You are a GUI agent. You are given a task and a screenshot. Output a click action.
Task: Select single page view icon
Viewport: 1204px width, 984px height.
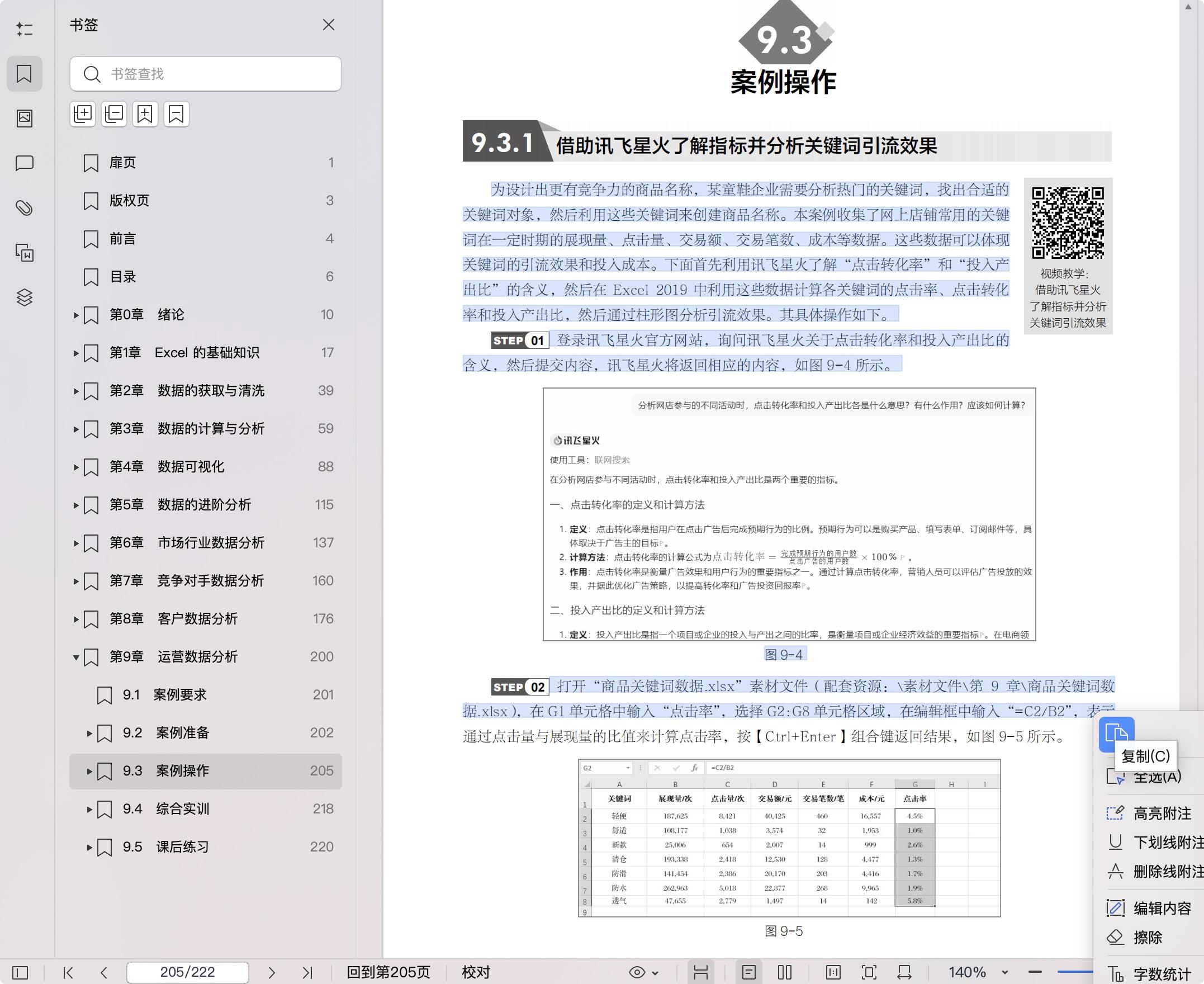[749, 973]
